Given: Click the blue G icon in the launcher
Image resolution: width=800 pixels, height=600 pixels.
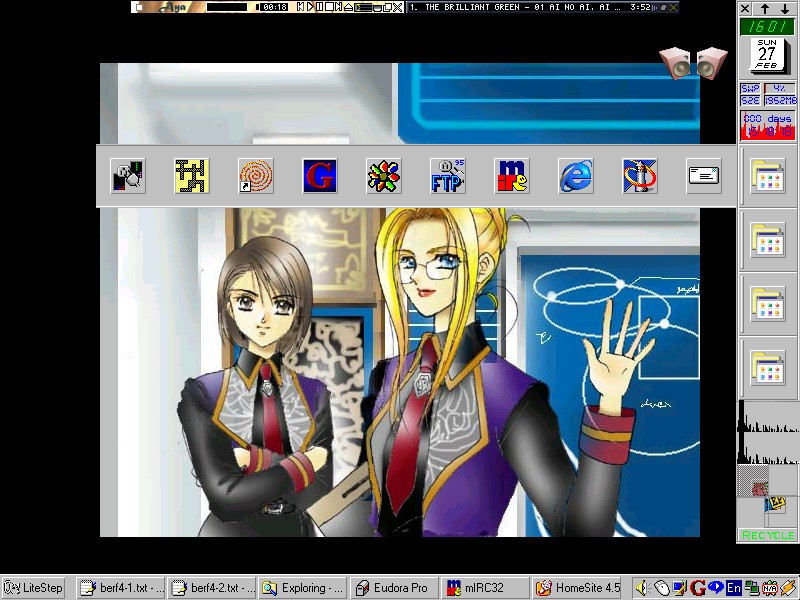Looking at the screenshot, I should coord(320,176).
